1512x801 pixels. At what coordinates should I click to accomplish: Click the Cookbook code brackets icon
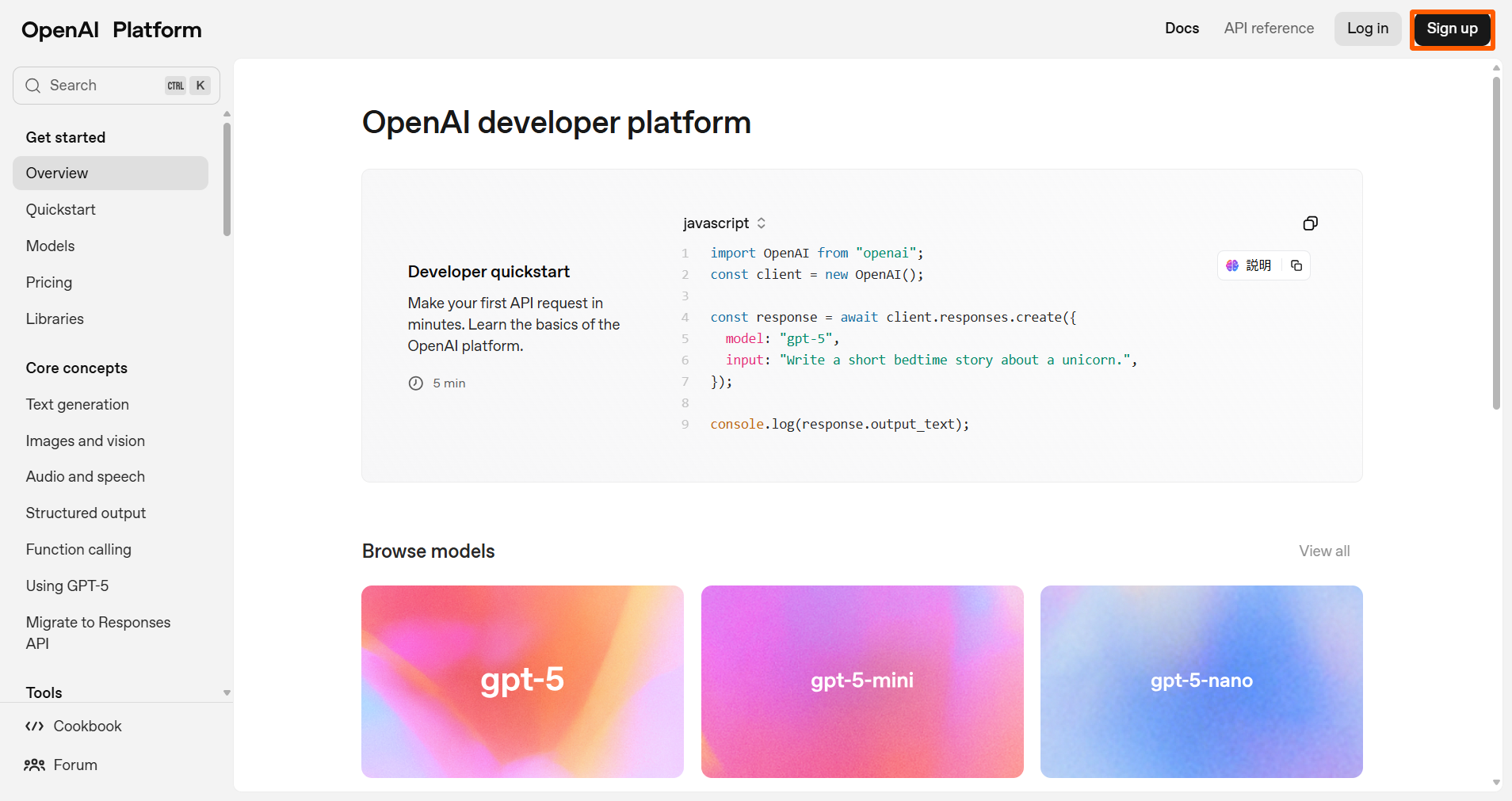pyautogui.click(x=34, y=727)
